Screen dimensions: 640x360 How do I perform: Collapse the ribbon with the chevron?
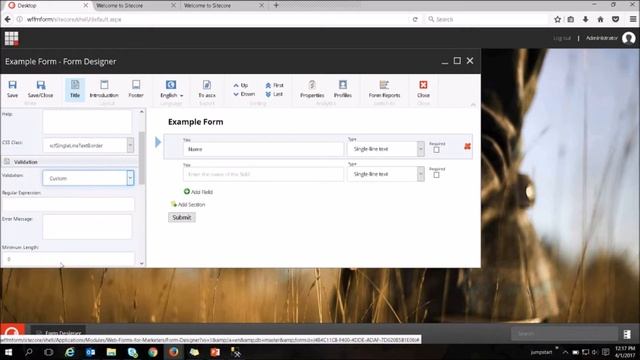[473, 105]
